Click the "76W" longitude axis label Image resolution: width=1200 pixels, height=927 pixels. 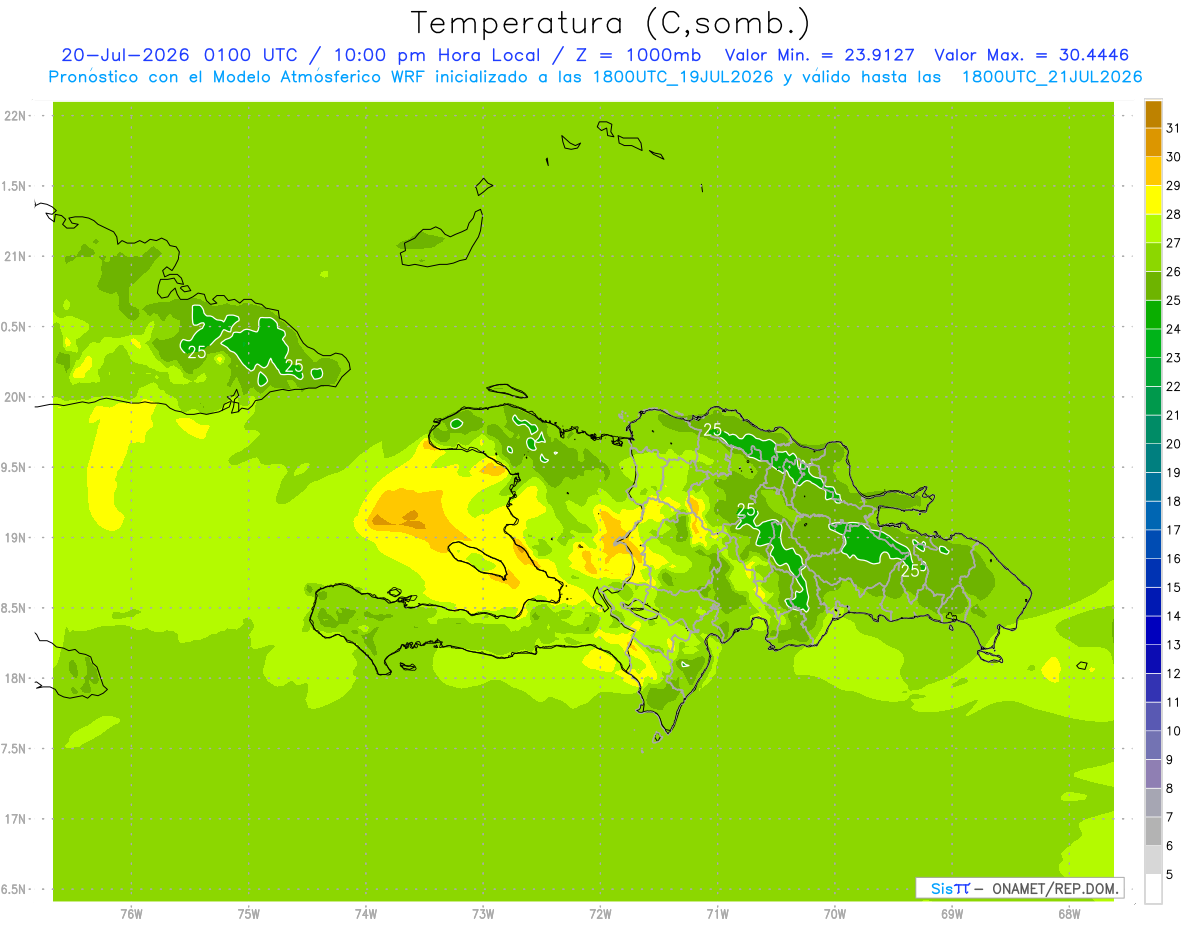(131, 914)
